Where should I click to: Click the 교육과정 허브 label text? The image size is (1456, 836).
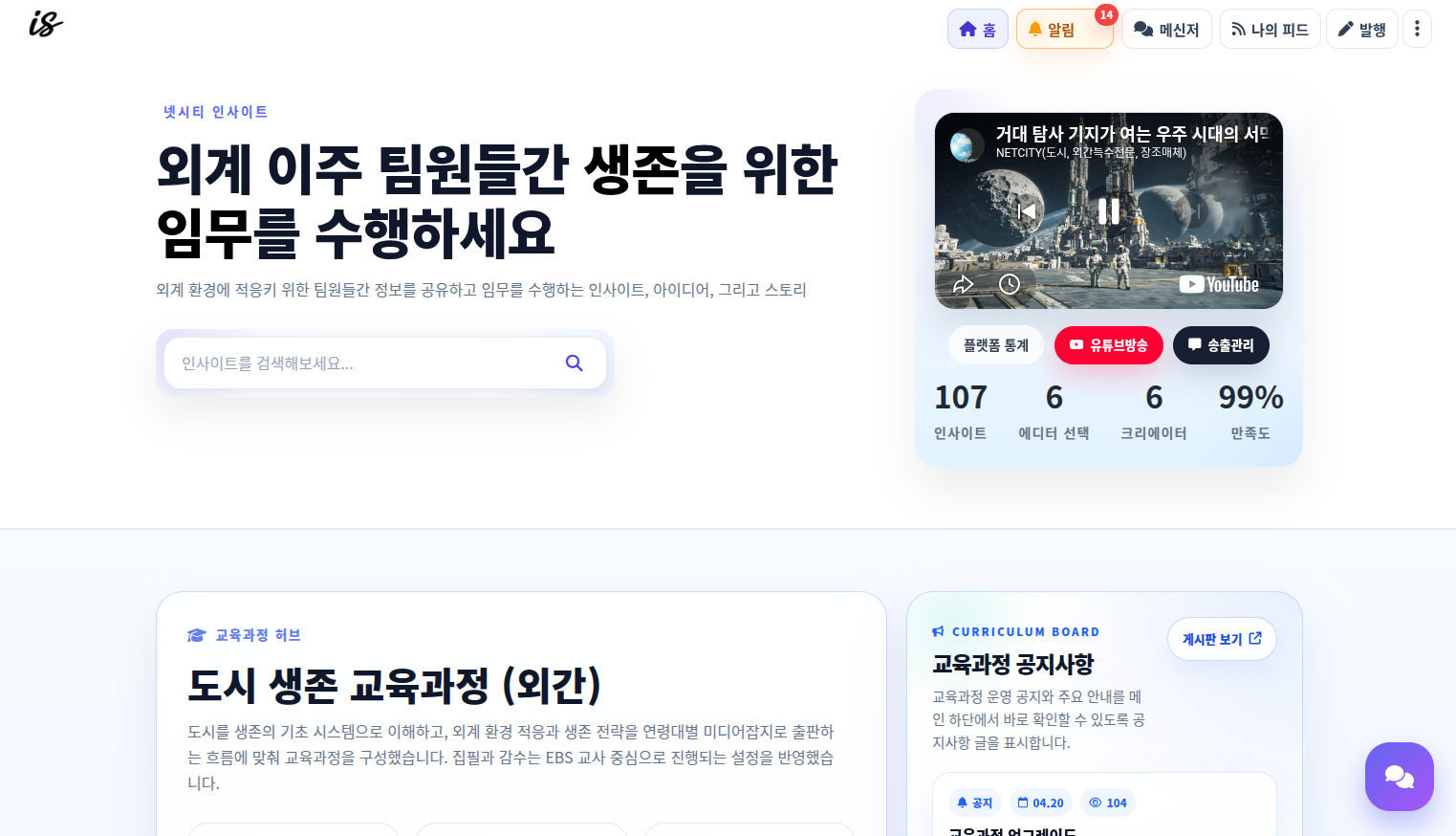[x=258, y=635]
